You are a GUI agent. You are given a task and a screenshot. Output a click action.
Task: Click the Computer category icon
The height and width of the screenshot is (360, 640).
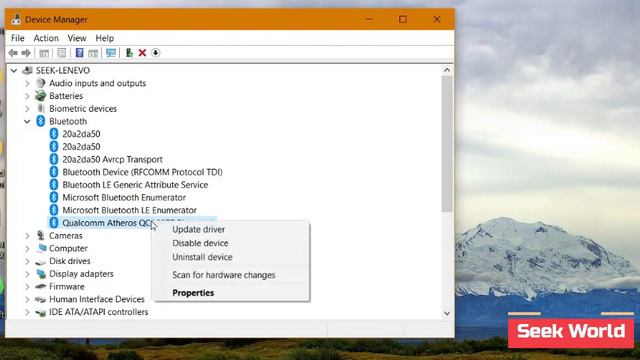(x=41, y=248)
